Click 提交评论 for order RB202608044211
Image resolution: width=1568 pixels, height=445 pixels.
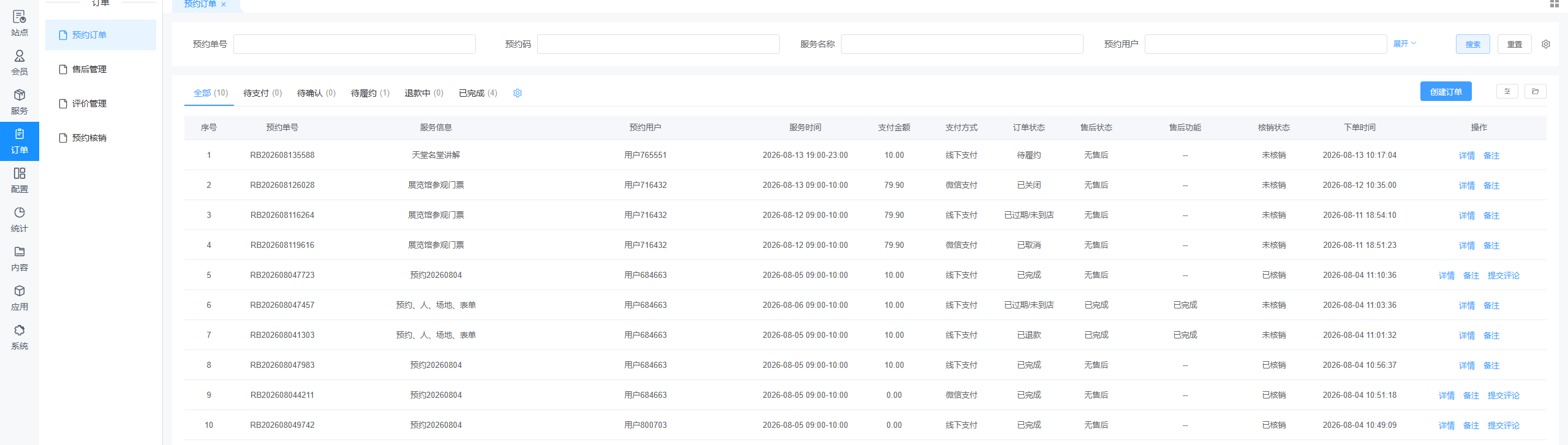tap(1504, 395)
